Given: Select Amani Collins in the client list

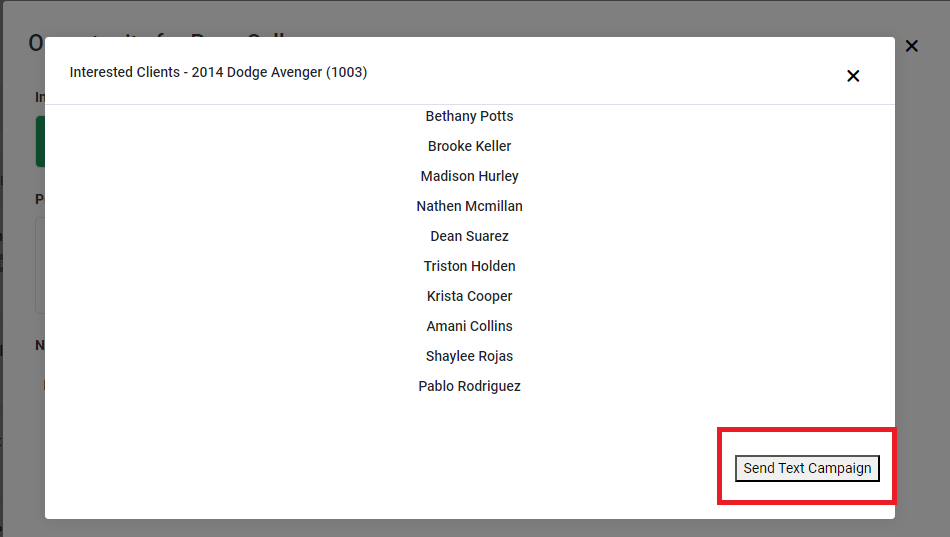Looking at the screenshot, I should coord(469,326).
